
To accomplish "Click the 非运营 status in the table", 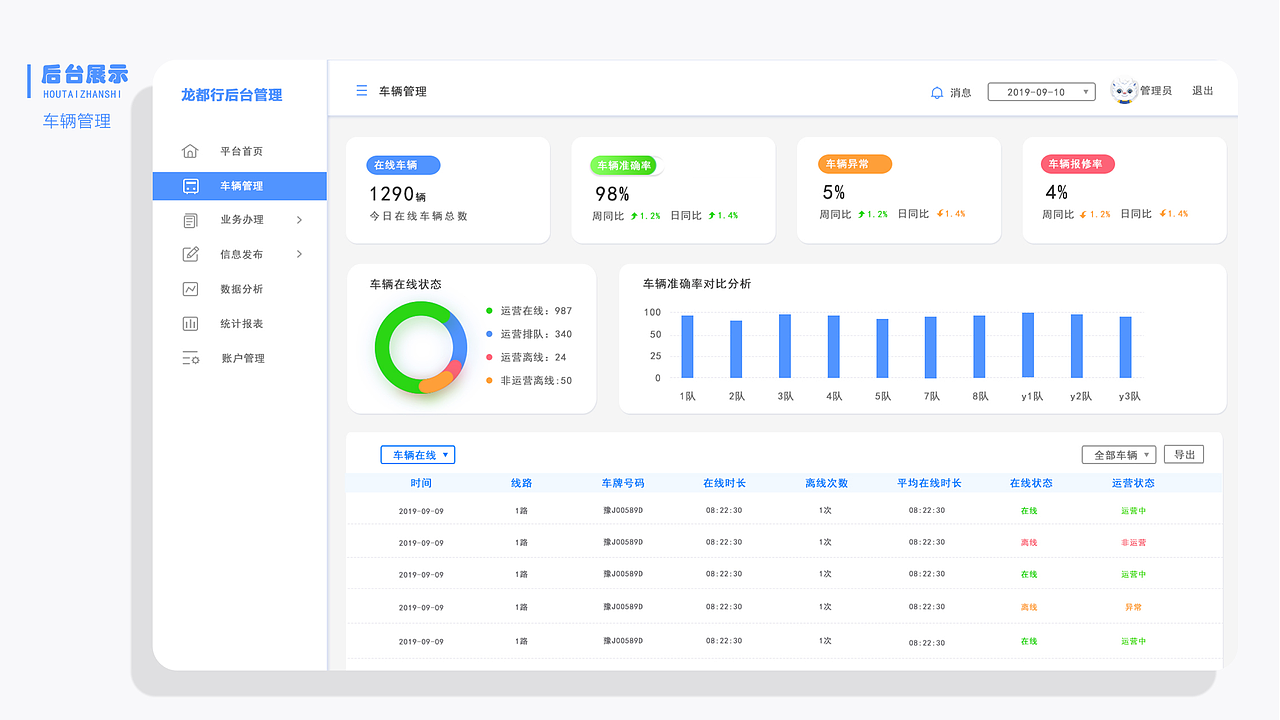I will (x=1133, y=543).
